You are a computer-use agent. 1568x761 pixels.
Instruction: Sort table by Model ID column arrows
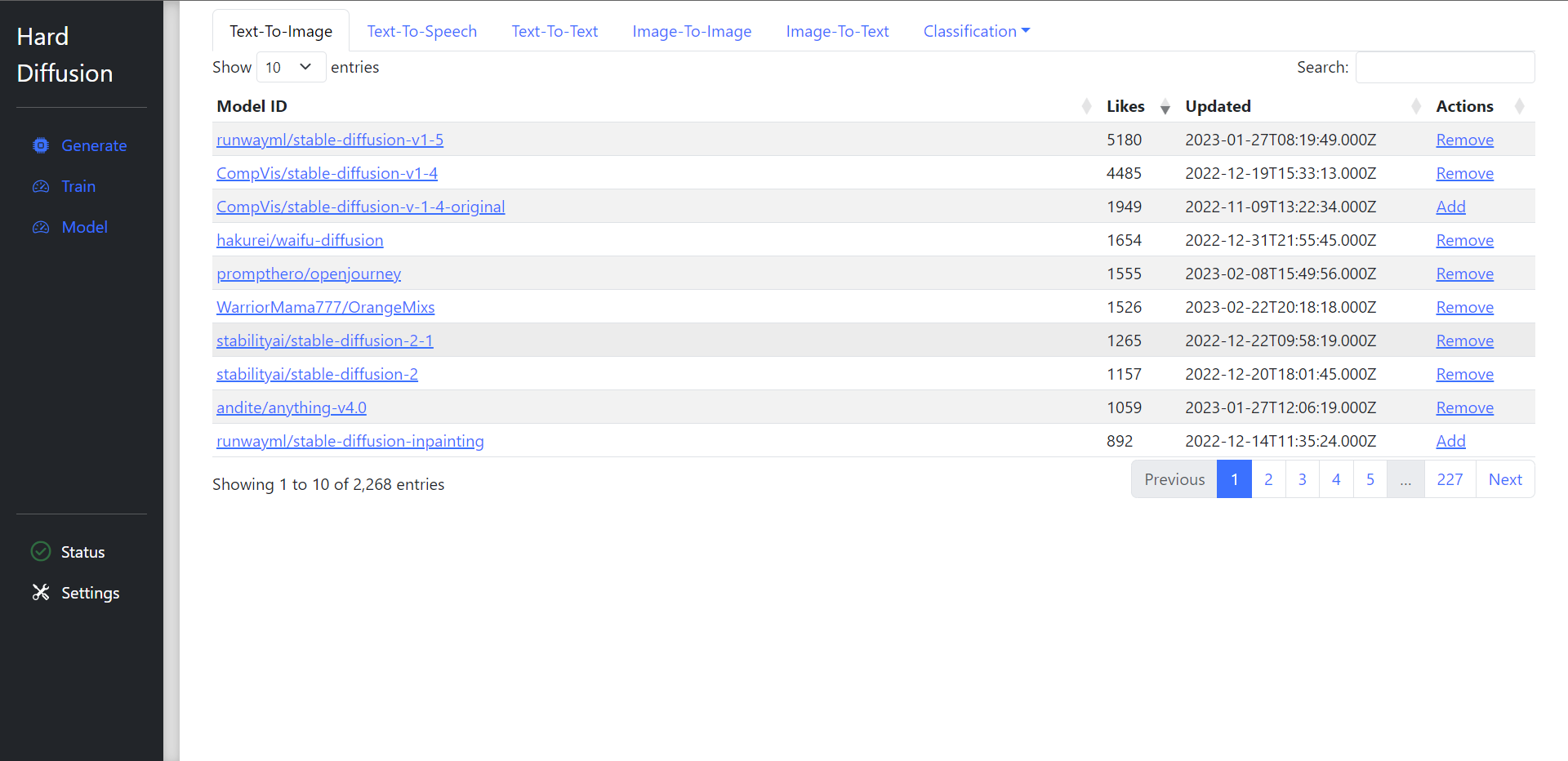pyautogui.click(x=1086, y=106)
